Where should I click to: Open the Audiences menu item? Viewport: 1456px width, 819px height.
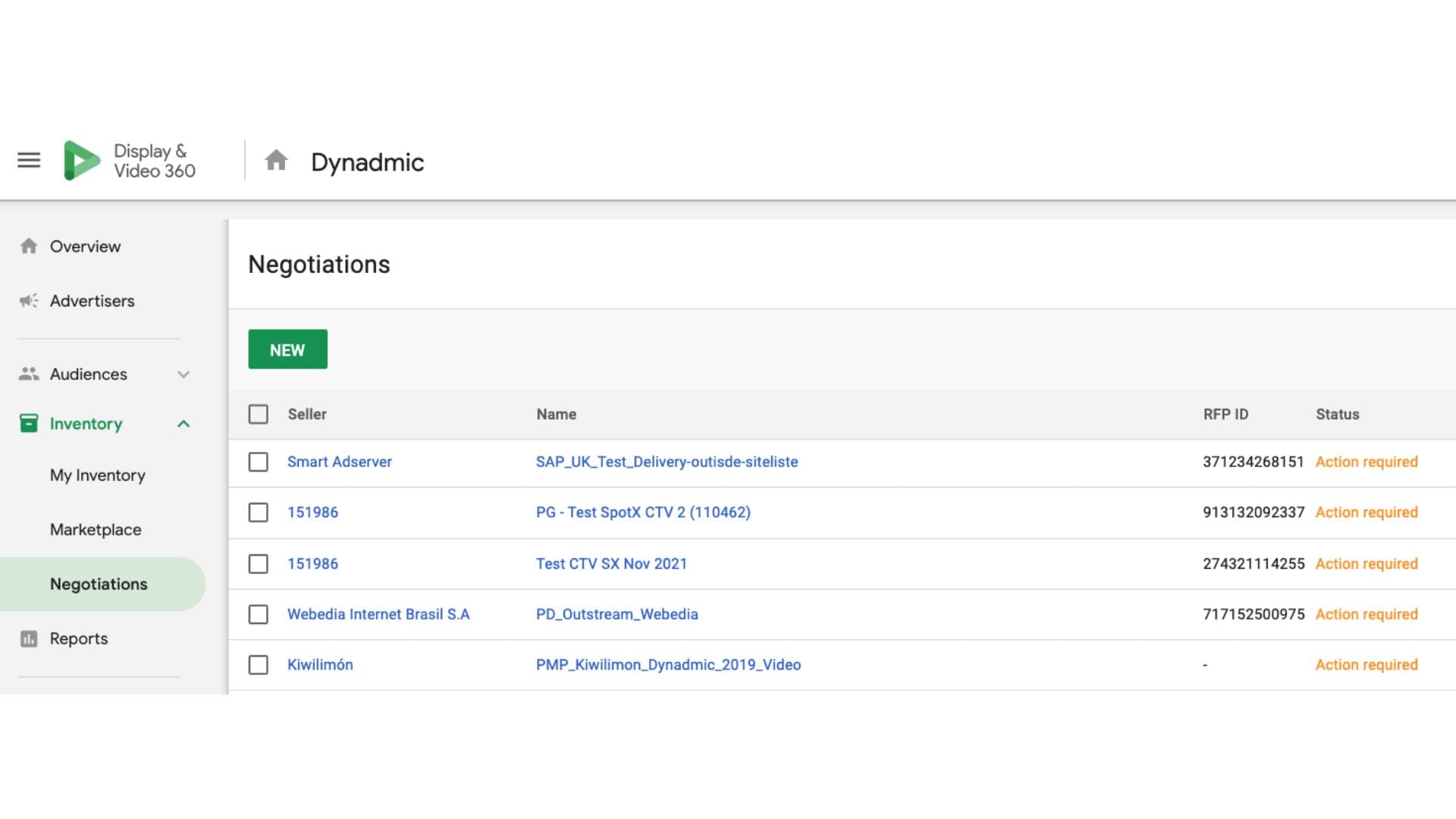click(88, 374)
